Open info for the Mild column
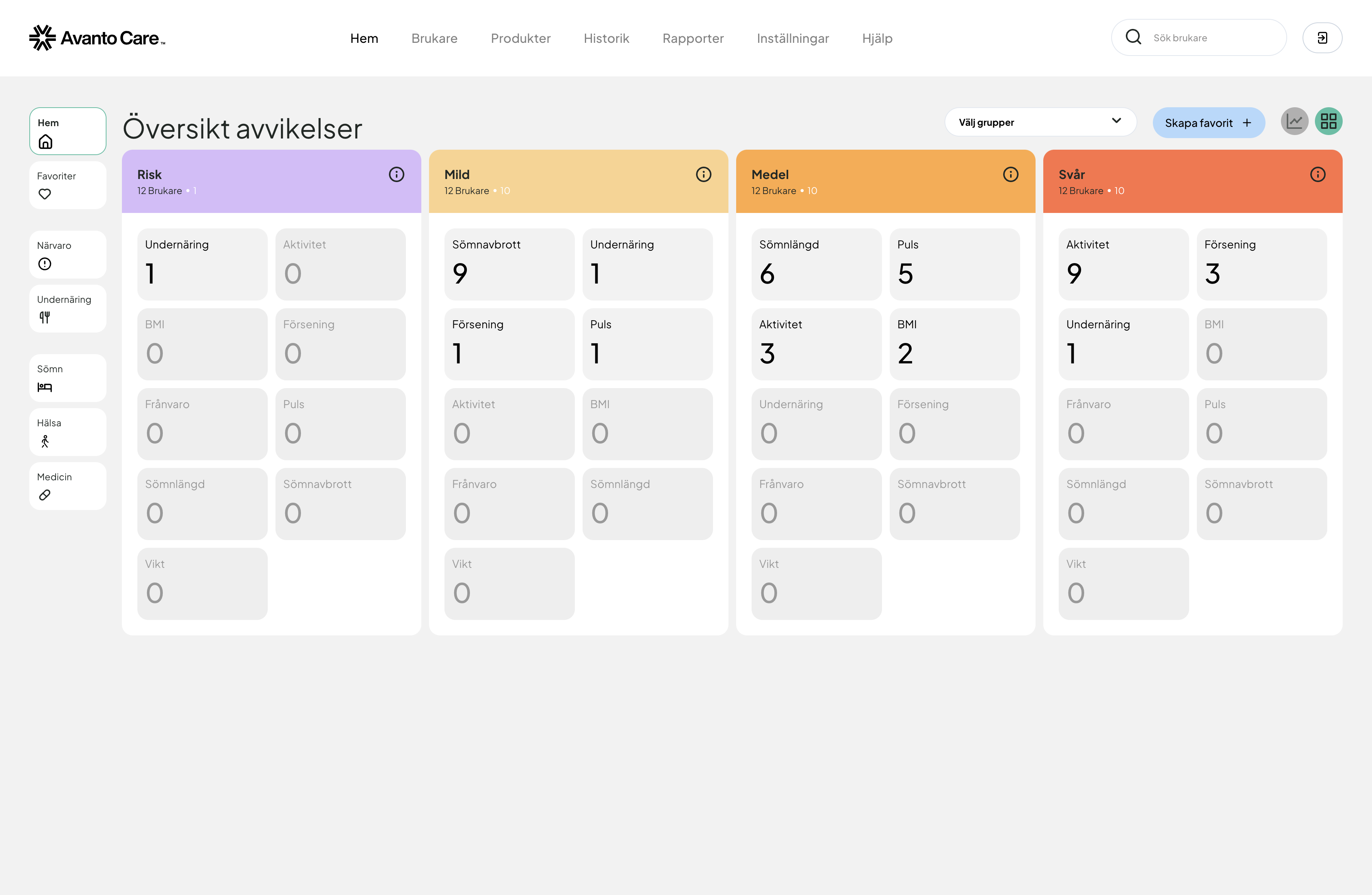Screen dimensions: 1372x895 point(703,175)
